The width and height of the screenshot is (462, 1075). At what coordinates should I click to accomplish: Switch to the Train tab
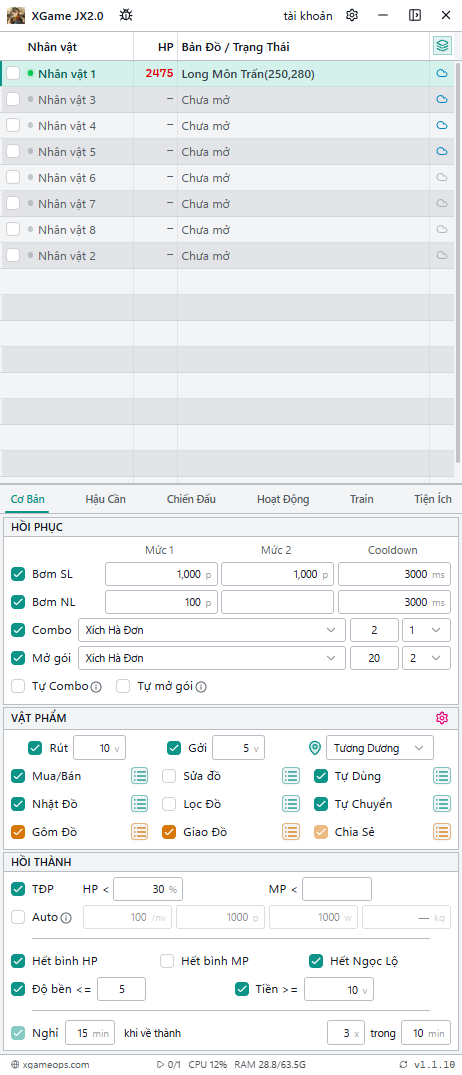(362, 499)
